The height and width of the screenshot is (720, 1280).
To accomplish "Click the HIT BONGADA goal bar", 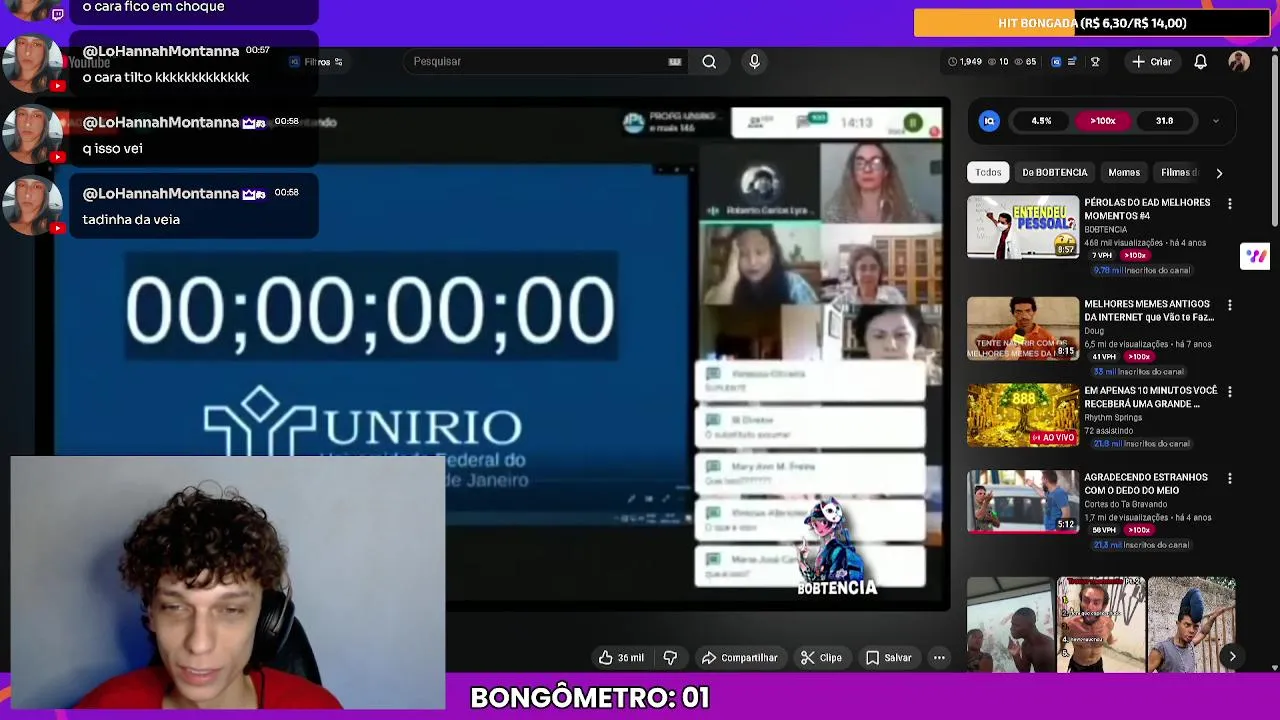I will pos(1092,23).
